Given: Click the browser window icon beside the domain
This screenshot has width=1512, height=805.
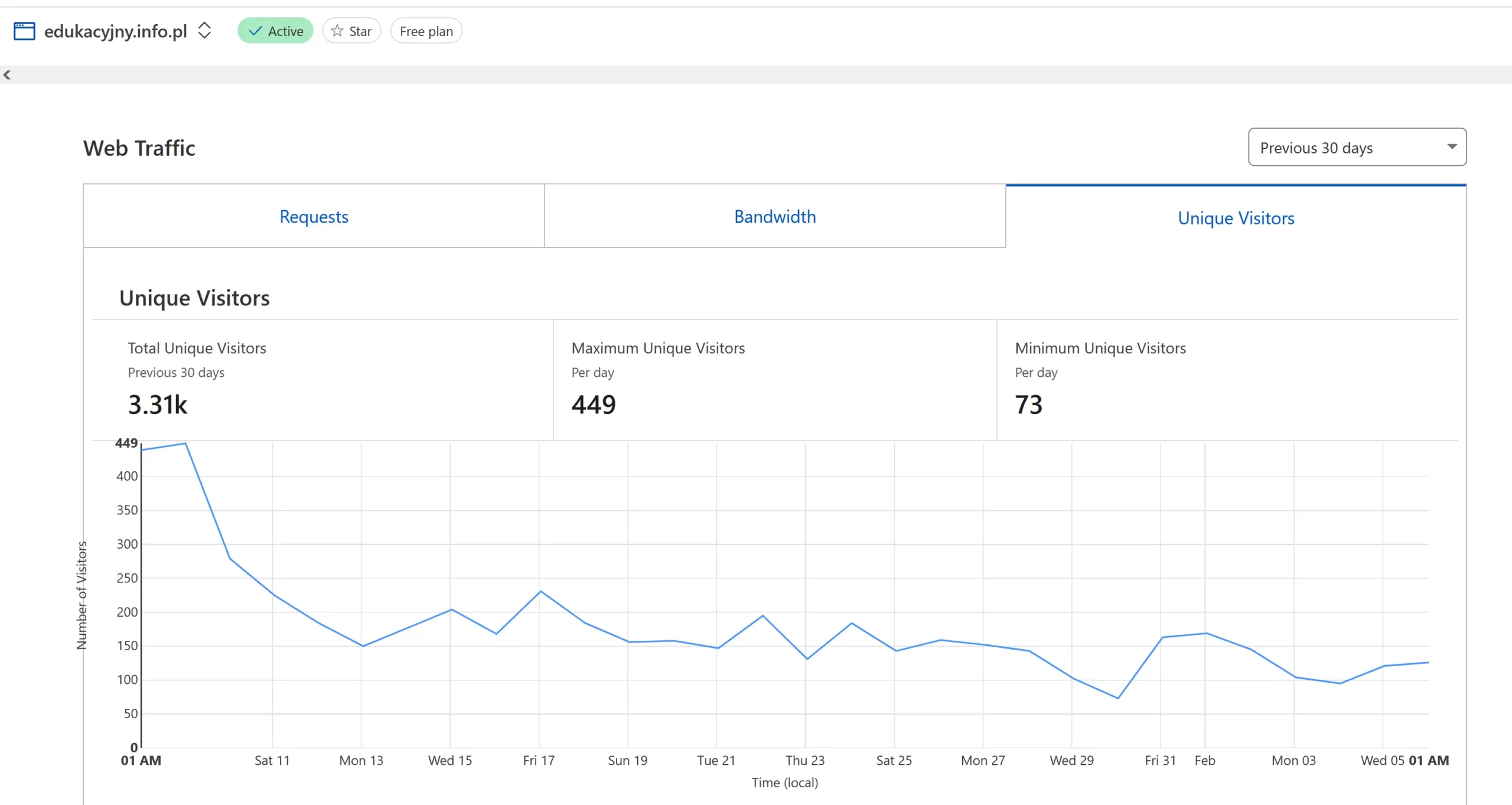Looking at the screenshot, I should click(24, 31).
